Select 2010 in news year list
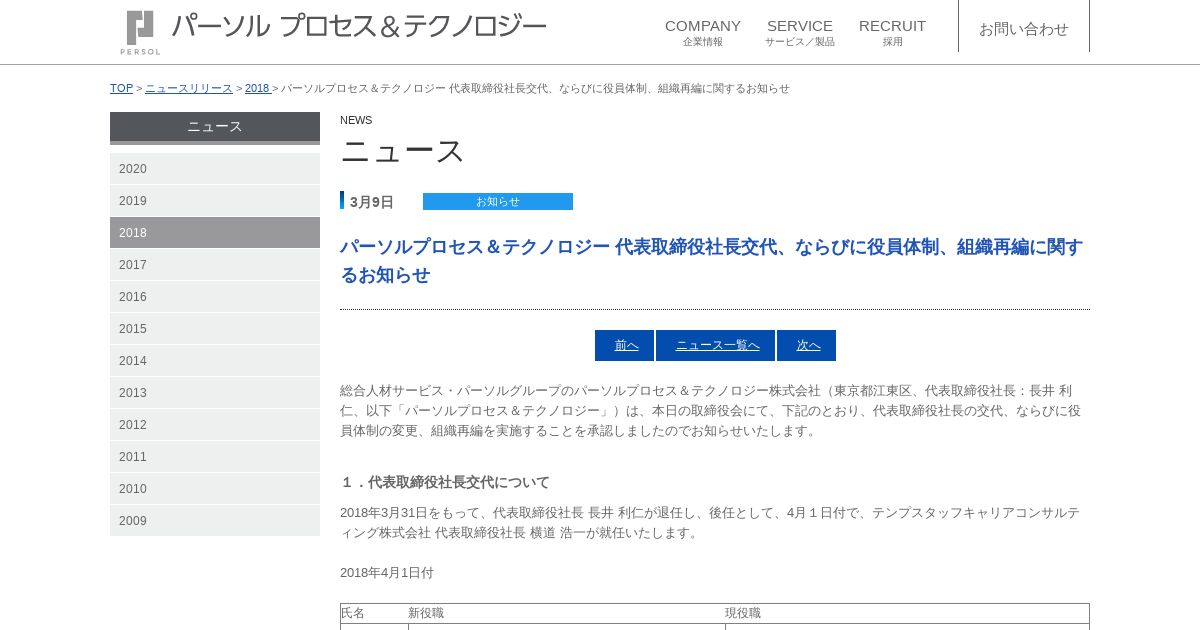1200x630 pixels. (x=215, y=489)
